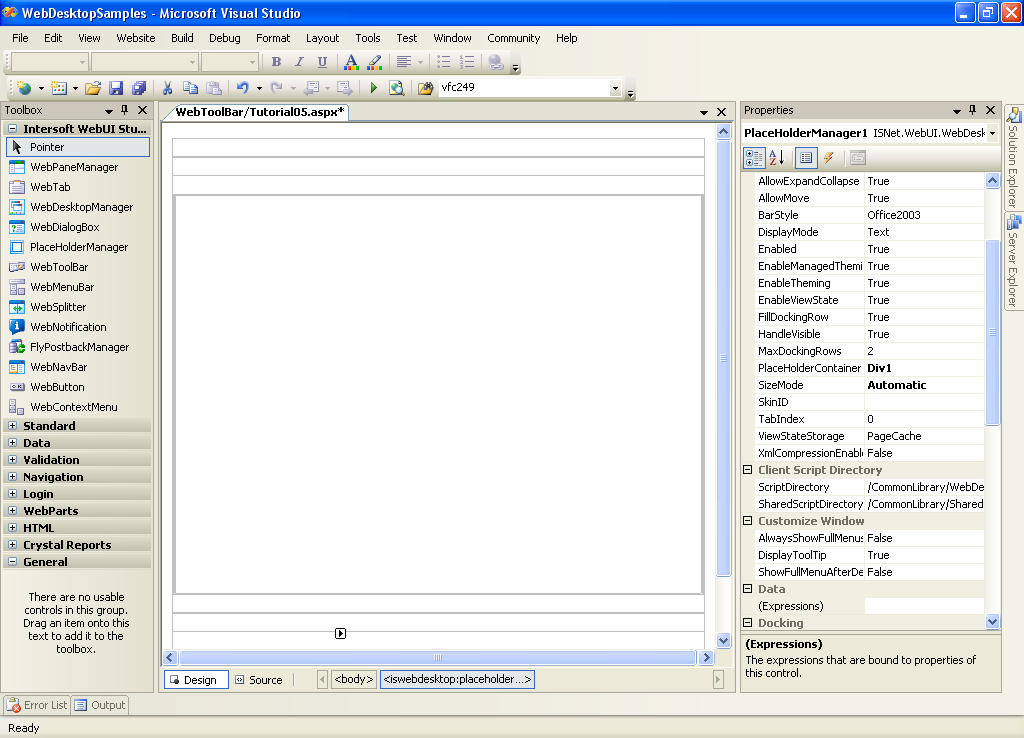Select WebToolBar in the Toolbox
Image resolution: width=1024 pixels, height=738 pixels.
click(59, 267)
